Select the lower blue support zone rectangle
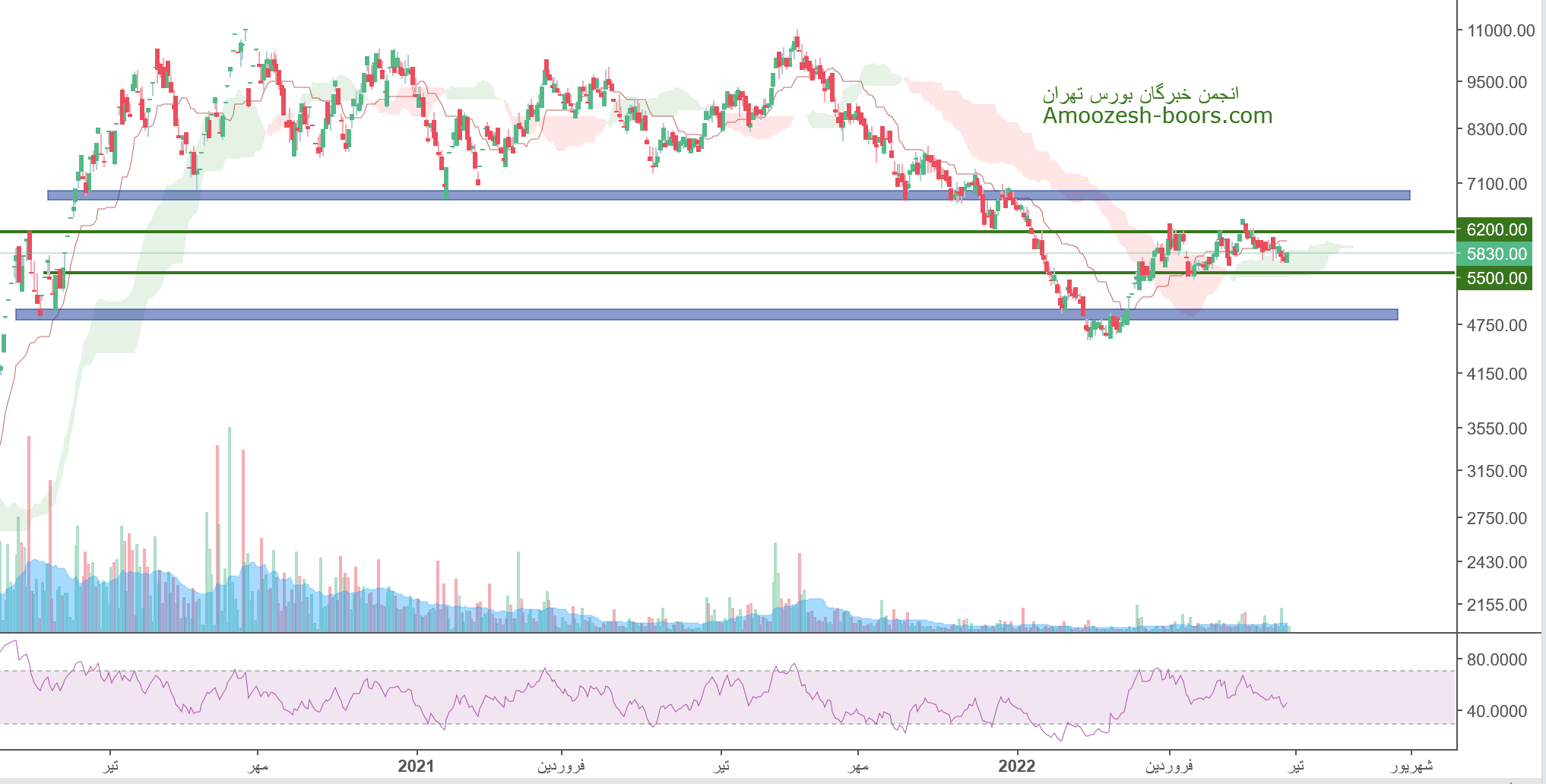The width and height of the screenshot is (1546, 784). point(706,315)
